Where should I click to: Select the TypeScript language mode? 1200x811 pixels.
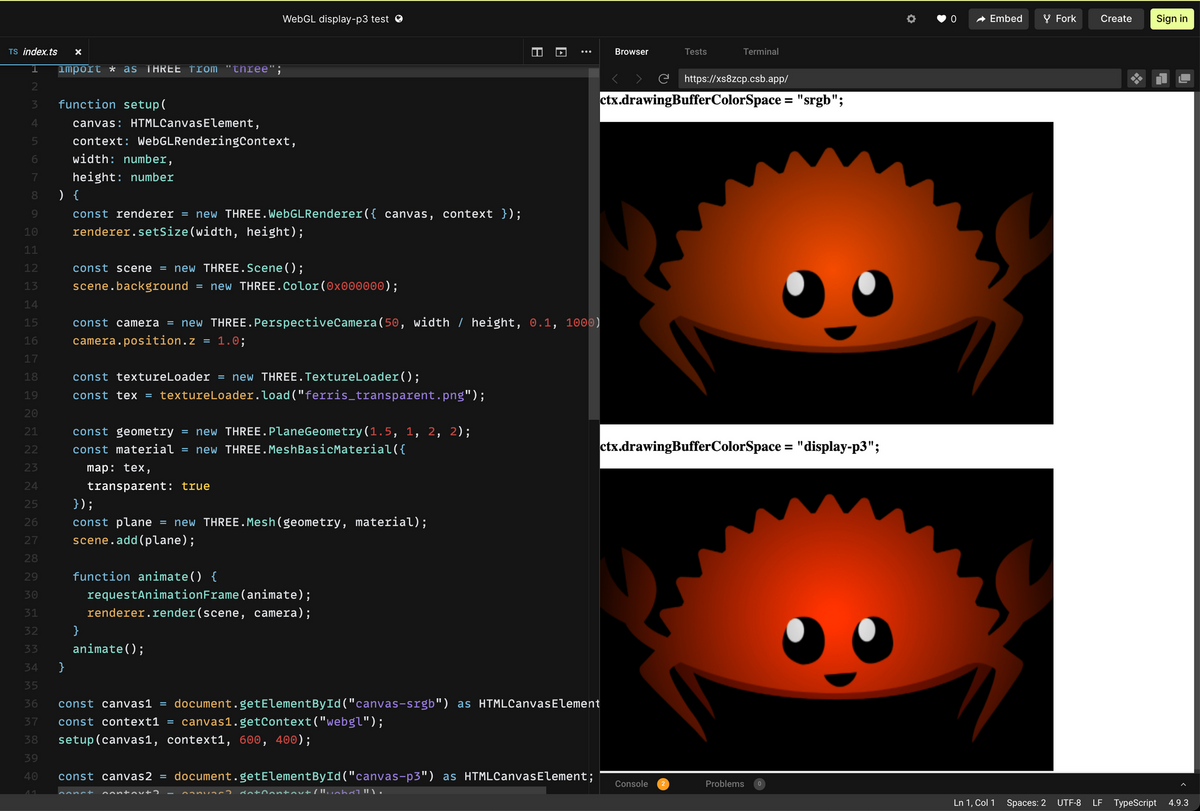[1135, 803]
